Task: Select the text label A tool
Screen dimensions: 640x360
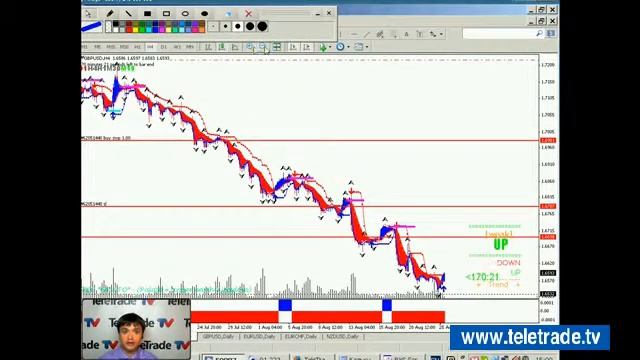Action: 406,34
